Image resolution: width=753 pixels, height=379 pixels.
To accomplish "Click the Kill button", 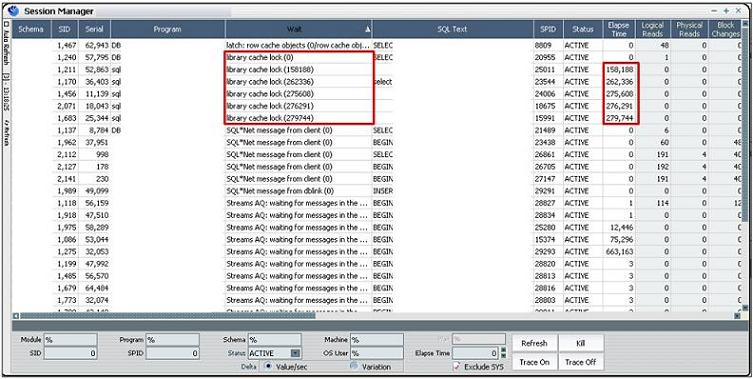I will 581,343.
